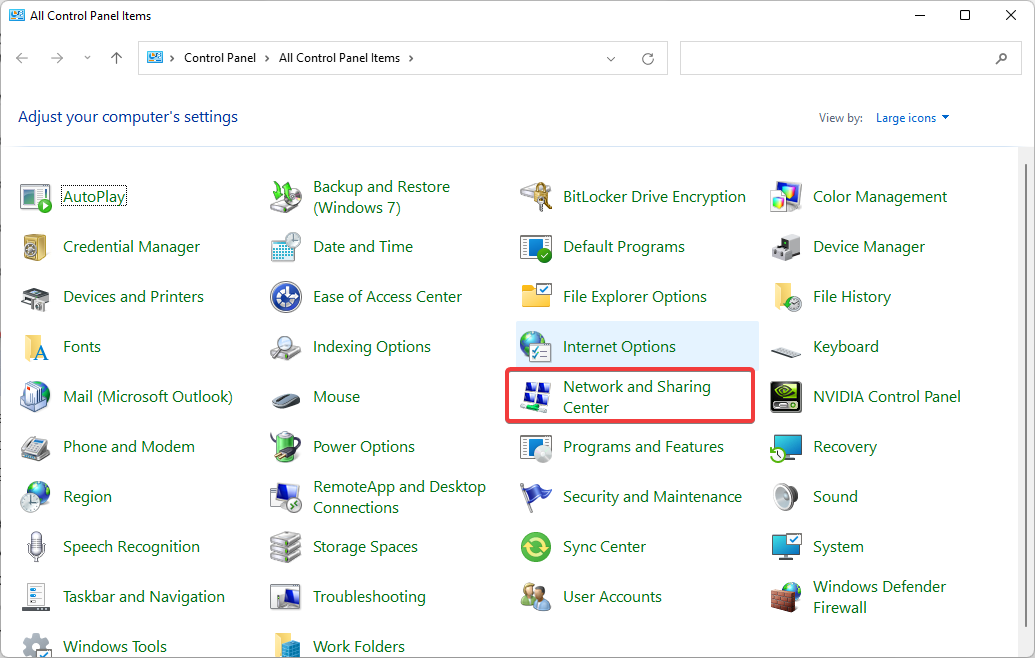Viewport: 1035px width, 658px height.
Task: Click the Backup and Restore icon
Action: point(286,197)
